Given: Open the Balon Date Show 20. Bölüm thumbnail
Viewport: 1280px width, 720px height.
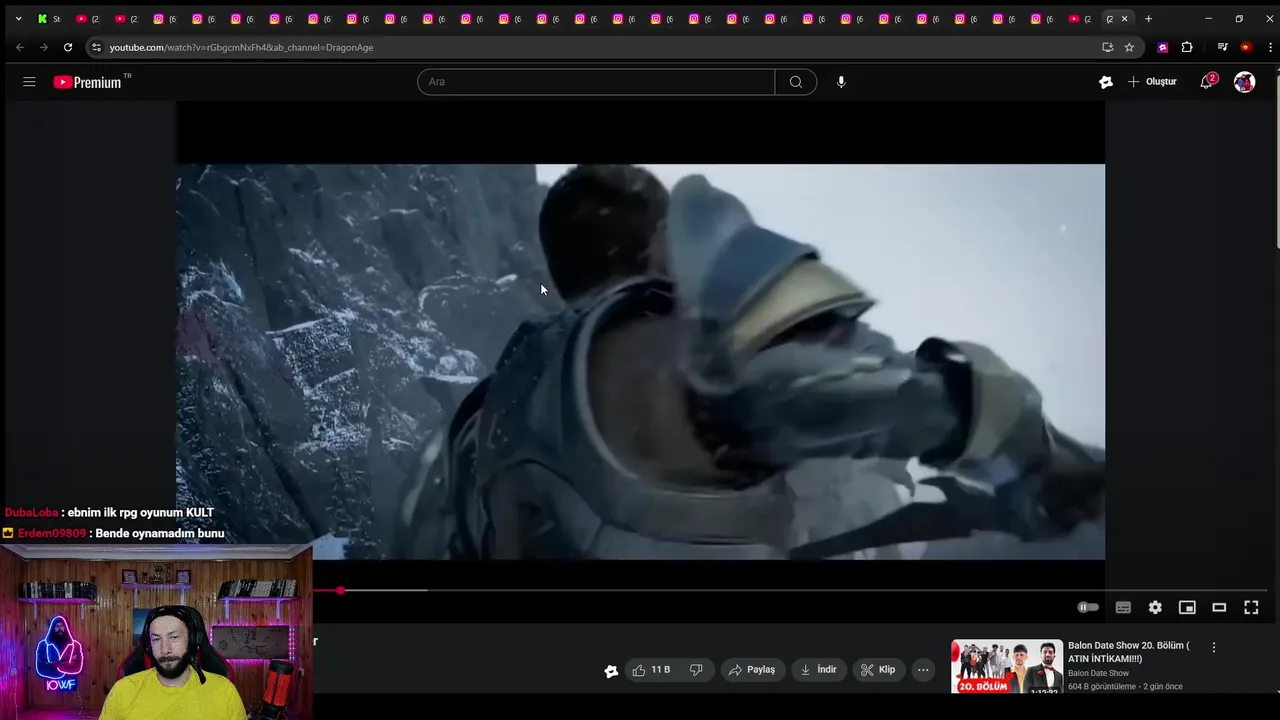Looking at the screenshot, I should click(1007, 666).
